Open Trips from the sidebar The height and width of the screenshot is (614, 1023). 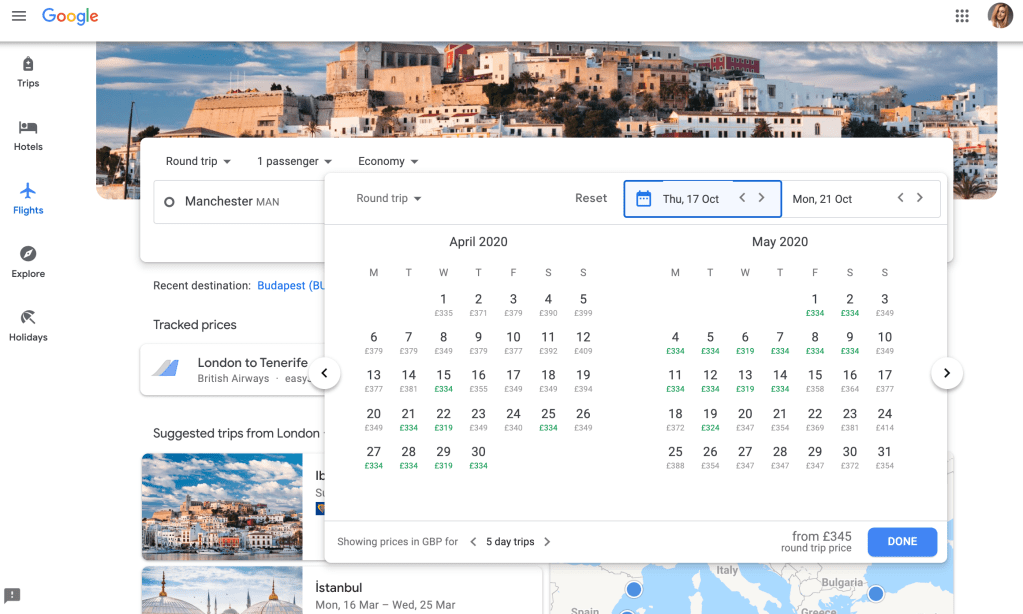tap(28, 71)
